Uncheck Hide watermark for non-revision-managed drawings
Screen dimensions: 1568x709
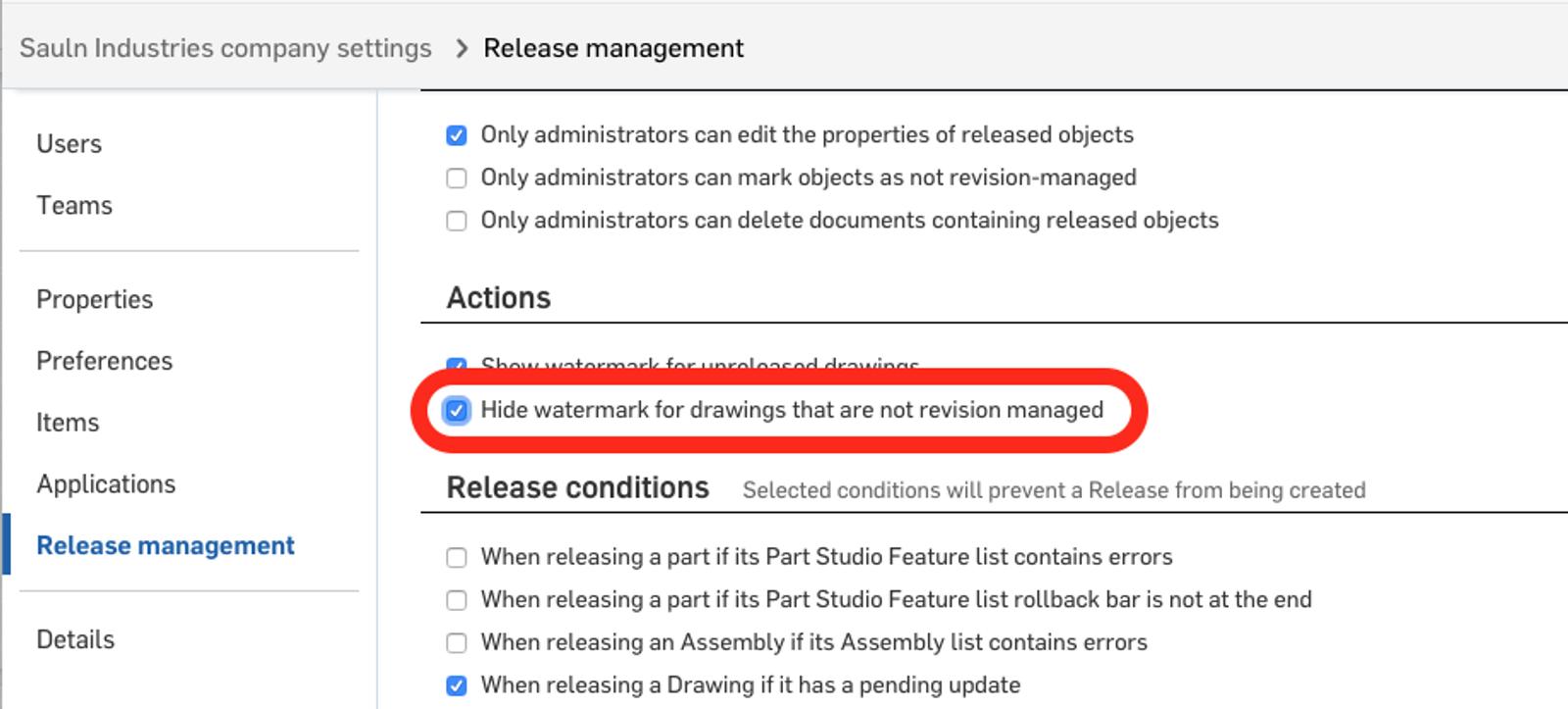[457, 410]
